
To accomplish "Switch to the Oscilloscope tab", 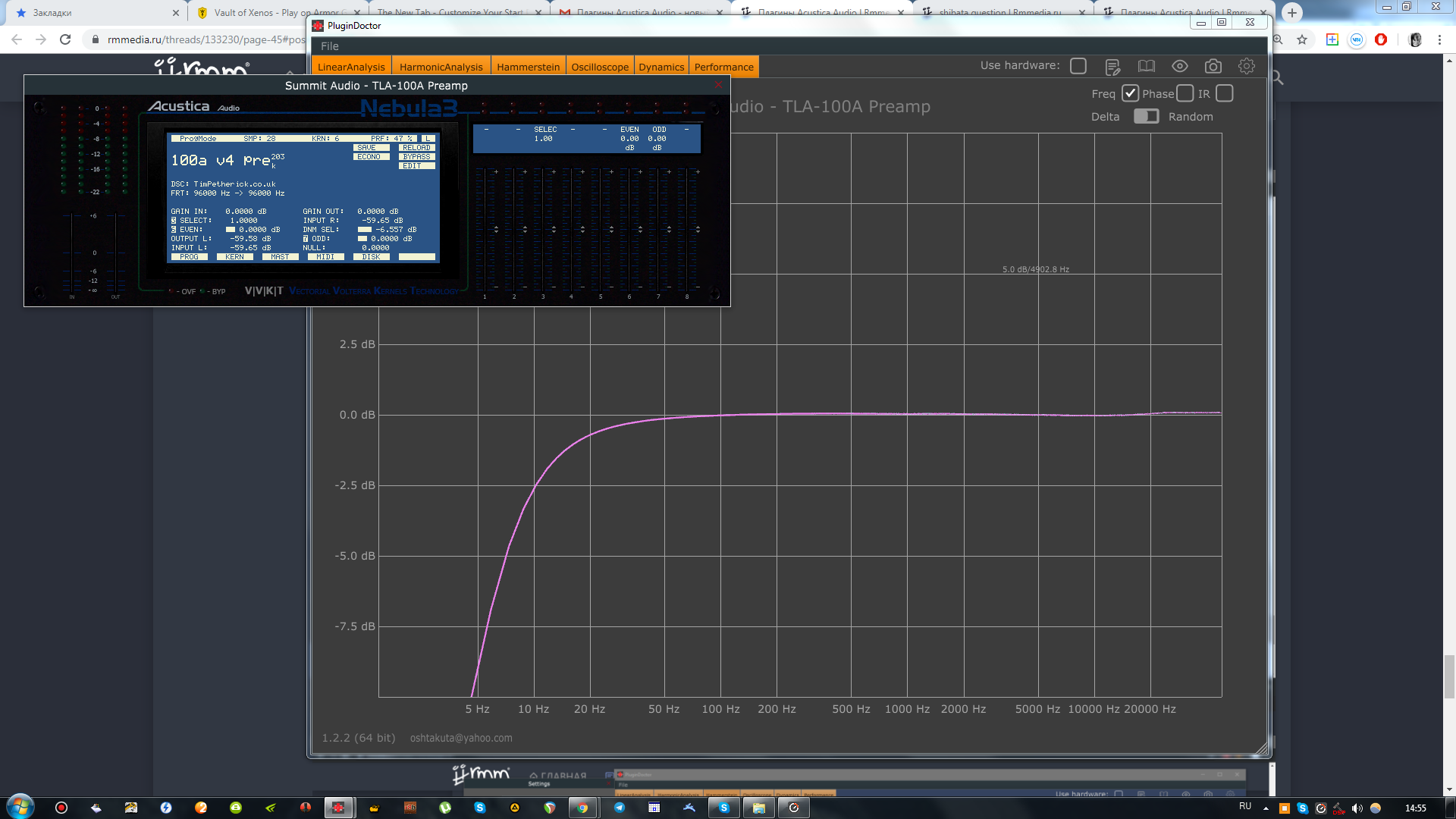I will pos(600,67).
